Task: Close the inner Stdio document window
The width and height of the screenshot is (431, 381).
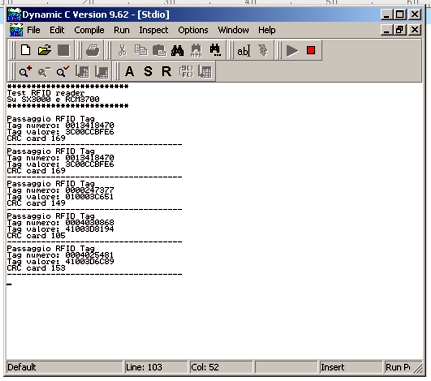Action: pos(415,30)
